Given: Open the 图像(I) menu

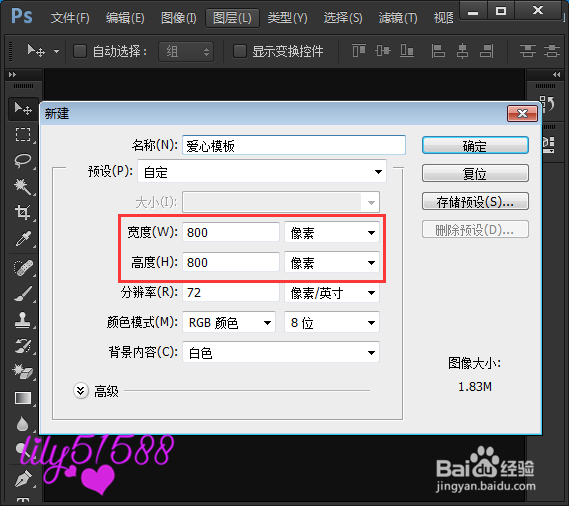Looking at the screenshot, I should click(179, 18).
